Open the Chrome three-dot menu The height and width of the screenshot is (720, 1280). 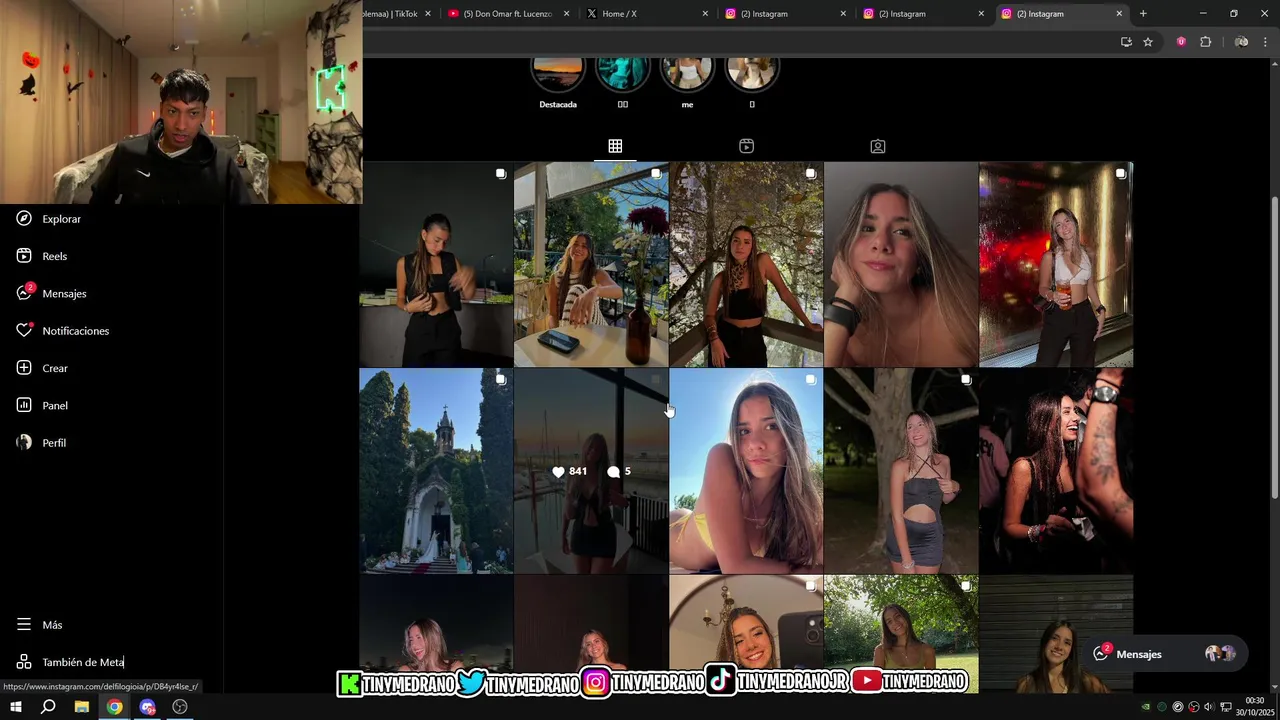click(1266, 42)
